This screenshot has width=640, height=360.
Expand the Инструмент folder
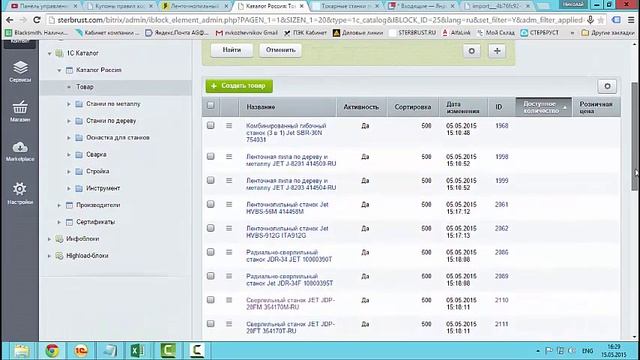point(69,189)
